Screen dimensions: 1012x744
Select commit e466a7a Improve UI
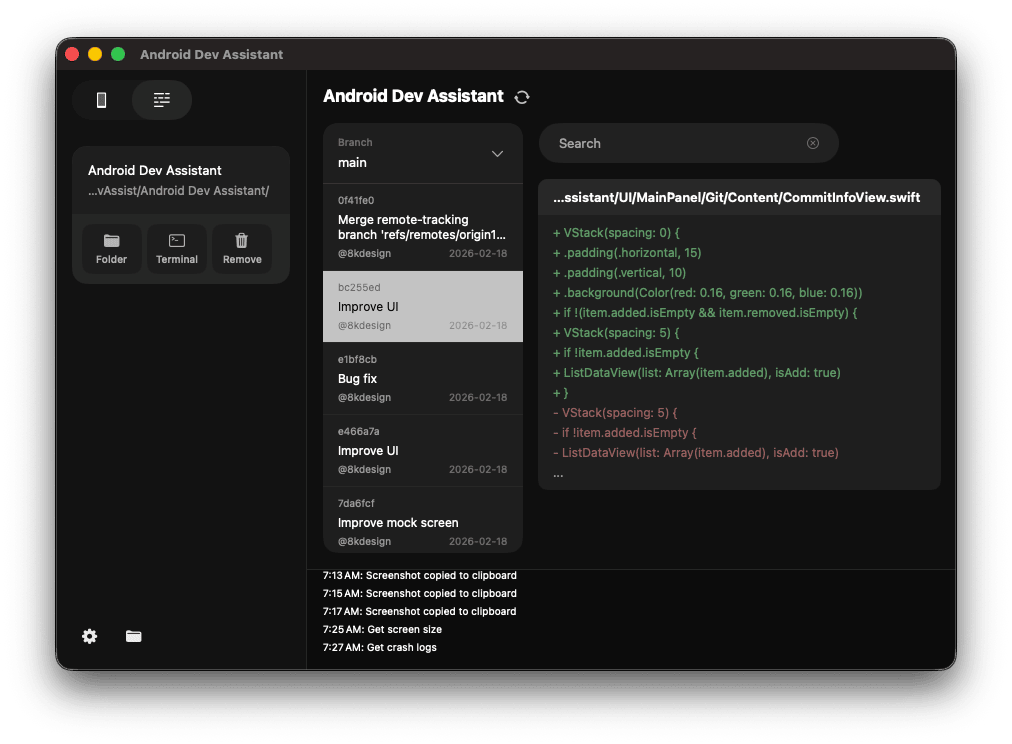423,450
